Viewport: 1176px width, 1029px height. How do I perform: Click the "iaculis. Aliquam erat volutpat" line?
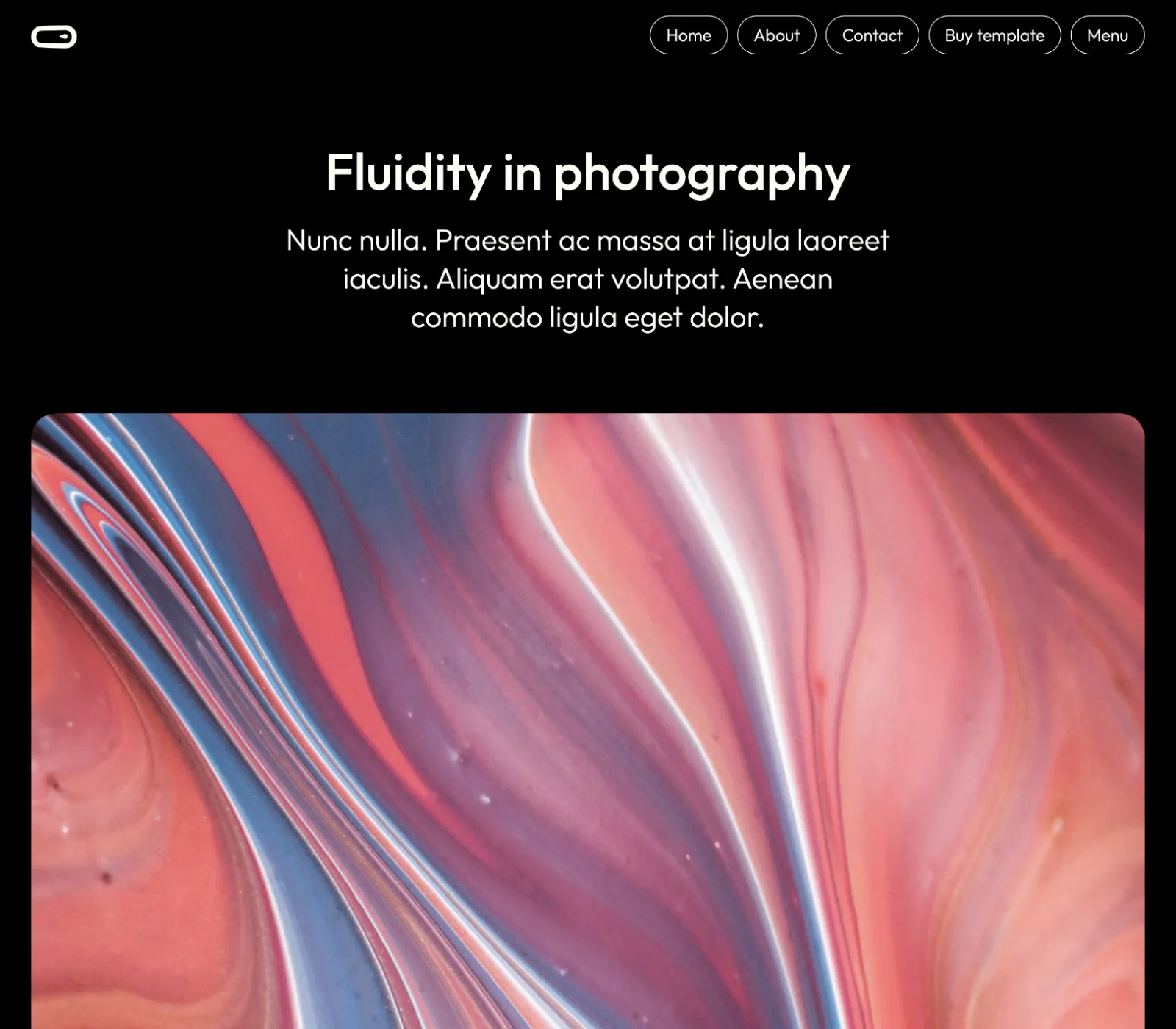coord(532,279)
